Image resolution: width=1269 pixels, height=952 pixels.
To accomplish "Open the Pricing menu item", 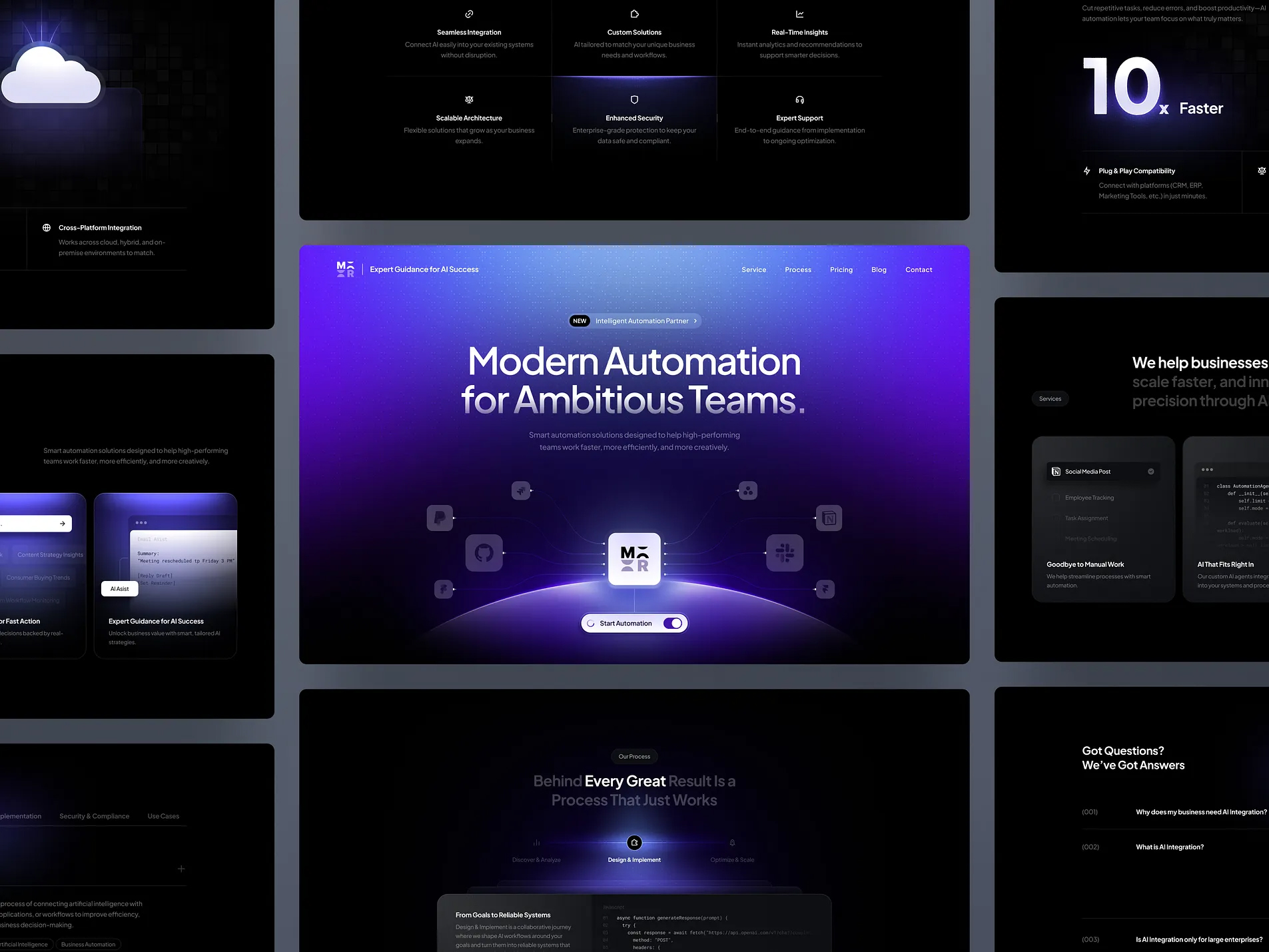I will [841, 270].
